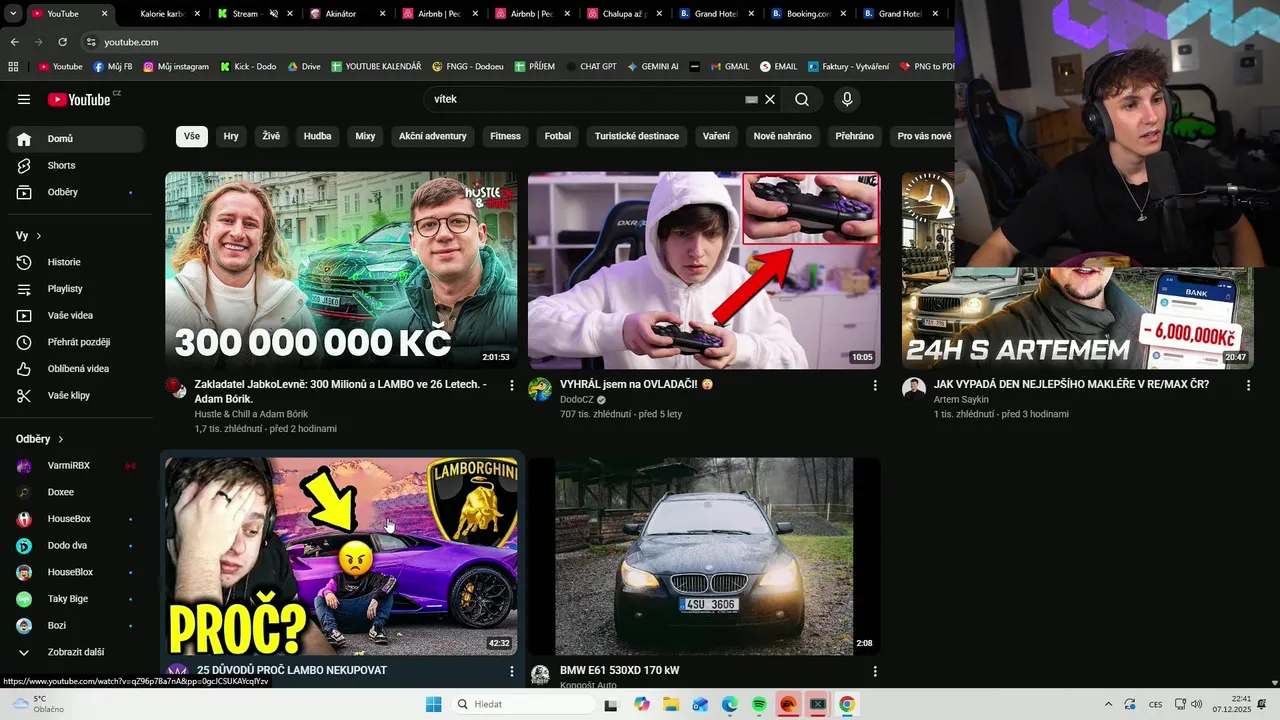1280x720 pixels.
Task: Expand the Vy section chevron
Action: click(39, 236)
